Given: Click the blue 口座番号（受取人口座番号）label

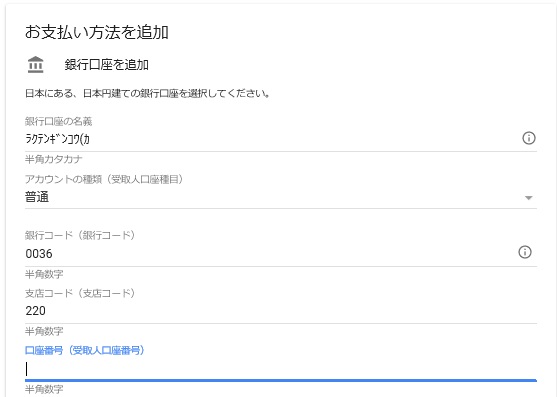Looking at the screenshot, I should (x=85, y=350).
